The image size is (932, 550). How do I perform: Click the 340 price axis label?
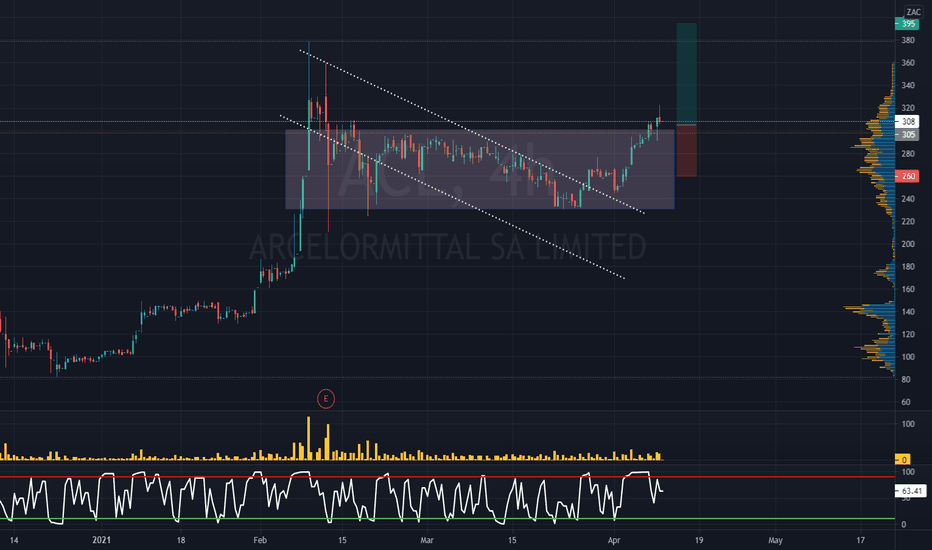[908, 86]
